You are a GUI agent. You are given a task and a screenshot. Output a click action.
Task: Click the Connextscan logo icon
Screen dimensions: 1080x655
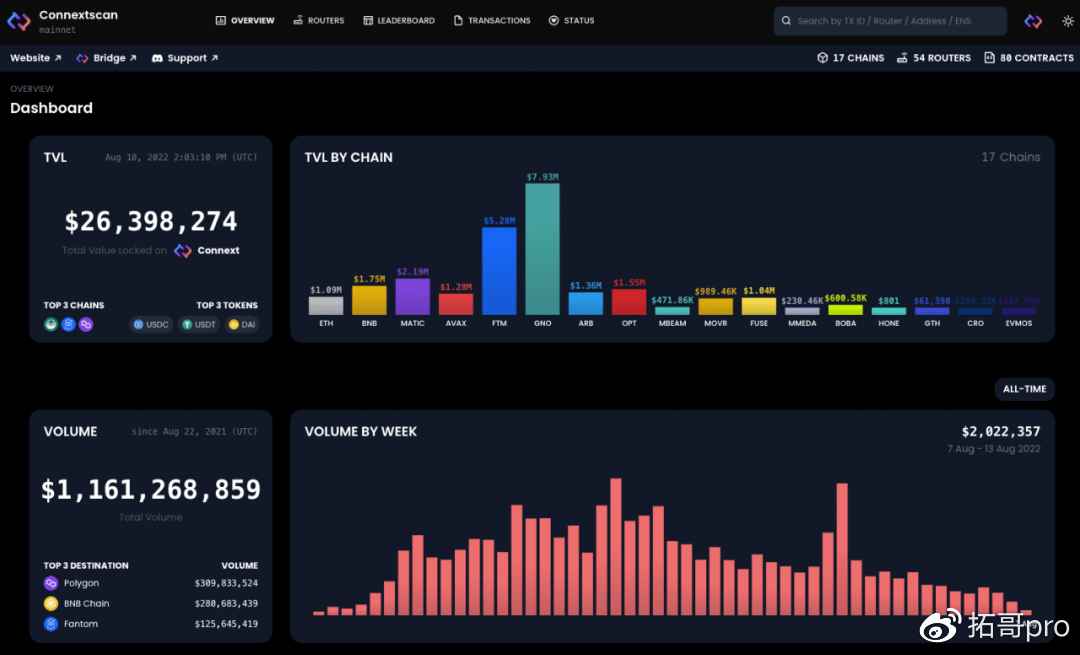[x=19, y=21]
